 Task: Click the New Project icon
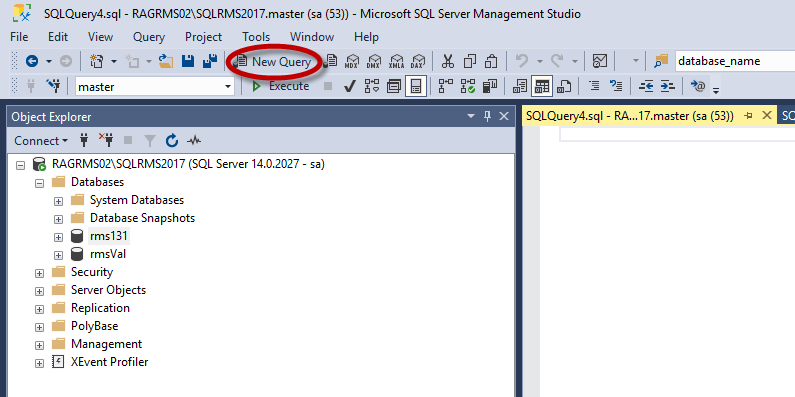point(96,62)
